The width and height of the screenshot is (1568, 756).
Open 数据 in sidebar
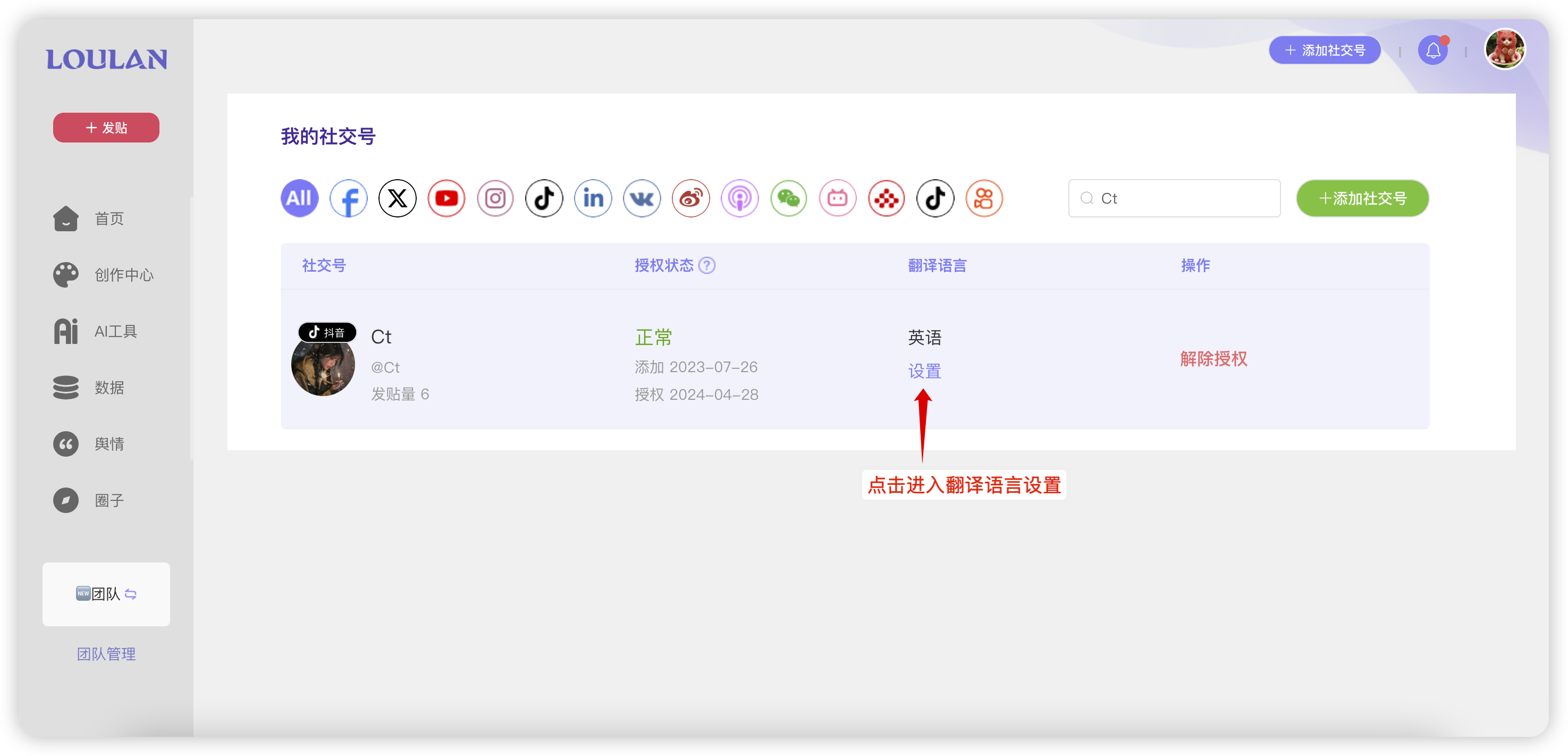89,388
